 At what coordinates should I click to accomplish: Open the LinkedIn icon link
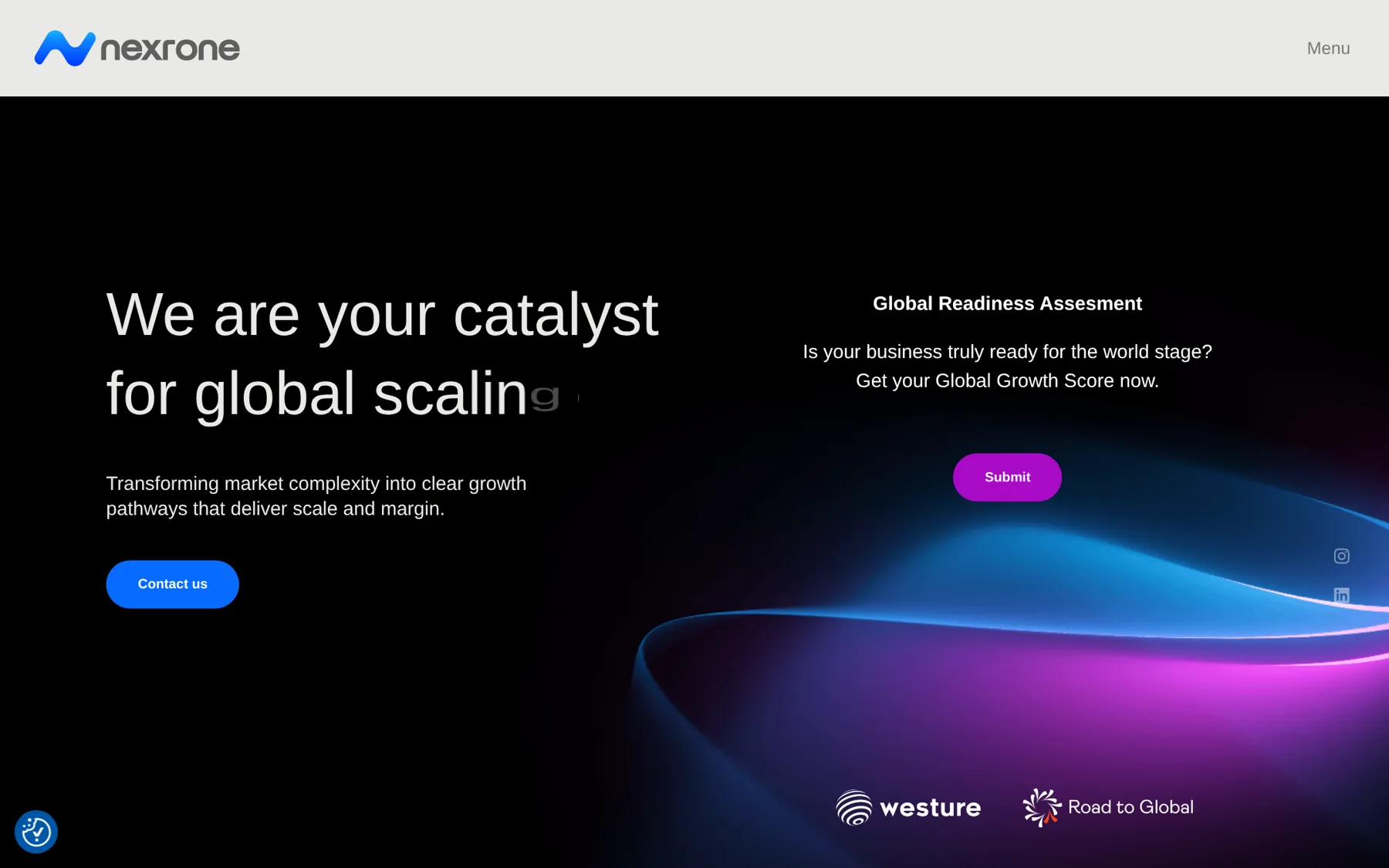1342,595
